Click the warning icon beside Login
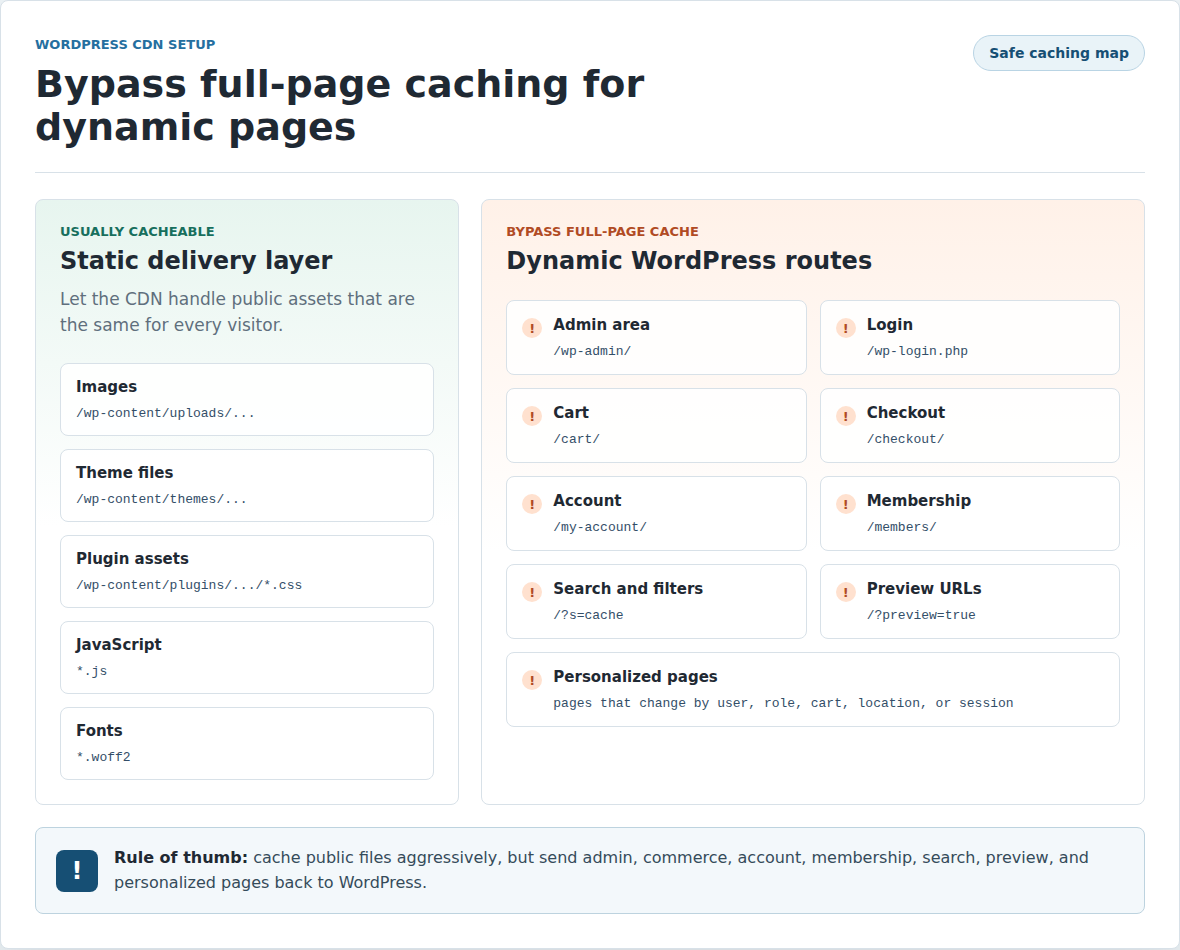The image size is (1180, 950). pos(845,328)
